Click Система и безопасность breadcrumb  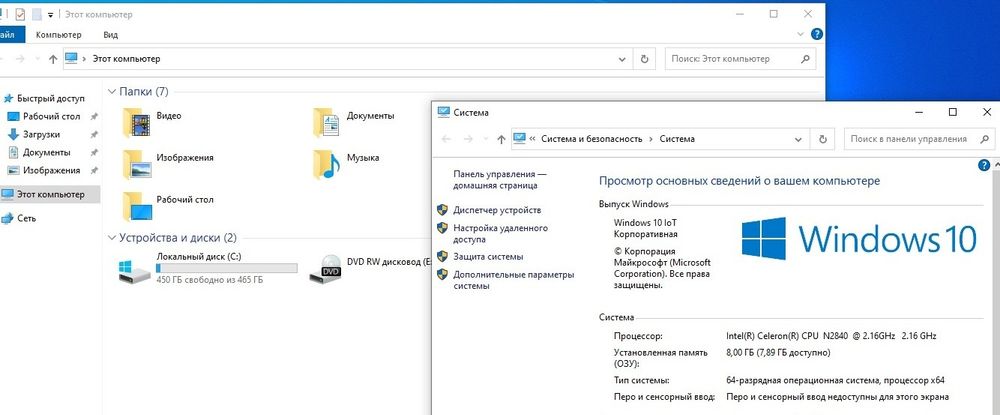(x=591, y=139)
